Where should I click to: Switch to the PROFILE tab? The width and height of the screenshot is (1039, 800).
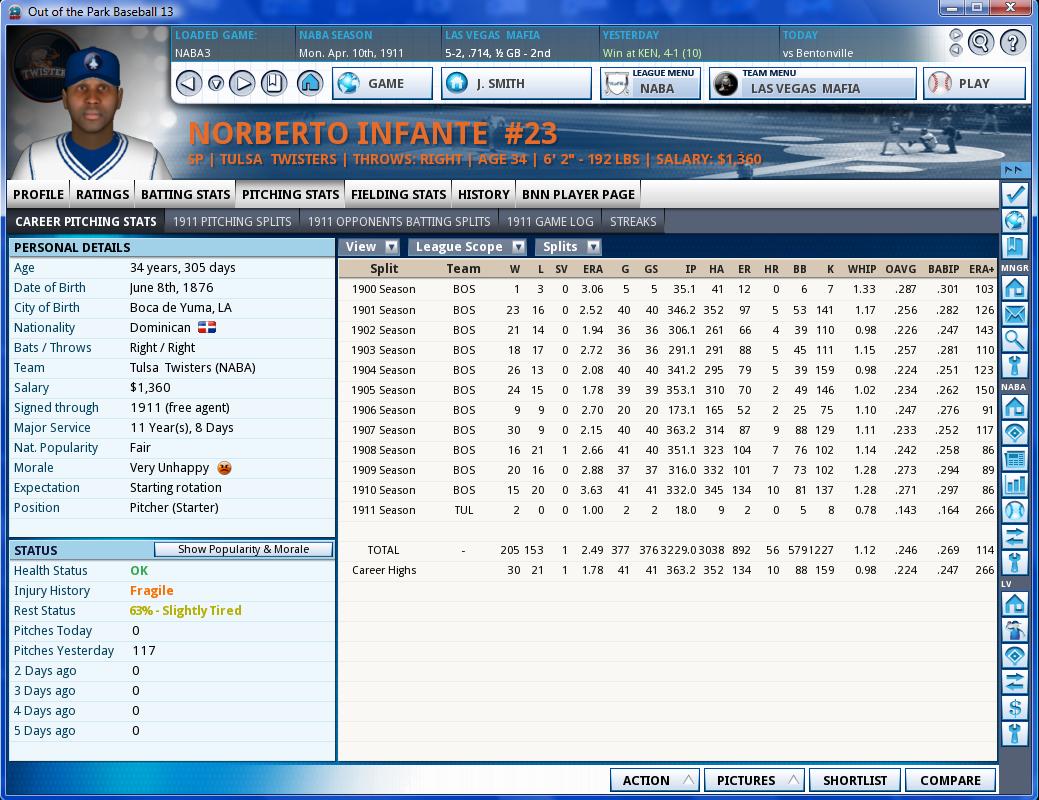click(38, 194)
